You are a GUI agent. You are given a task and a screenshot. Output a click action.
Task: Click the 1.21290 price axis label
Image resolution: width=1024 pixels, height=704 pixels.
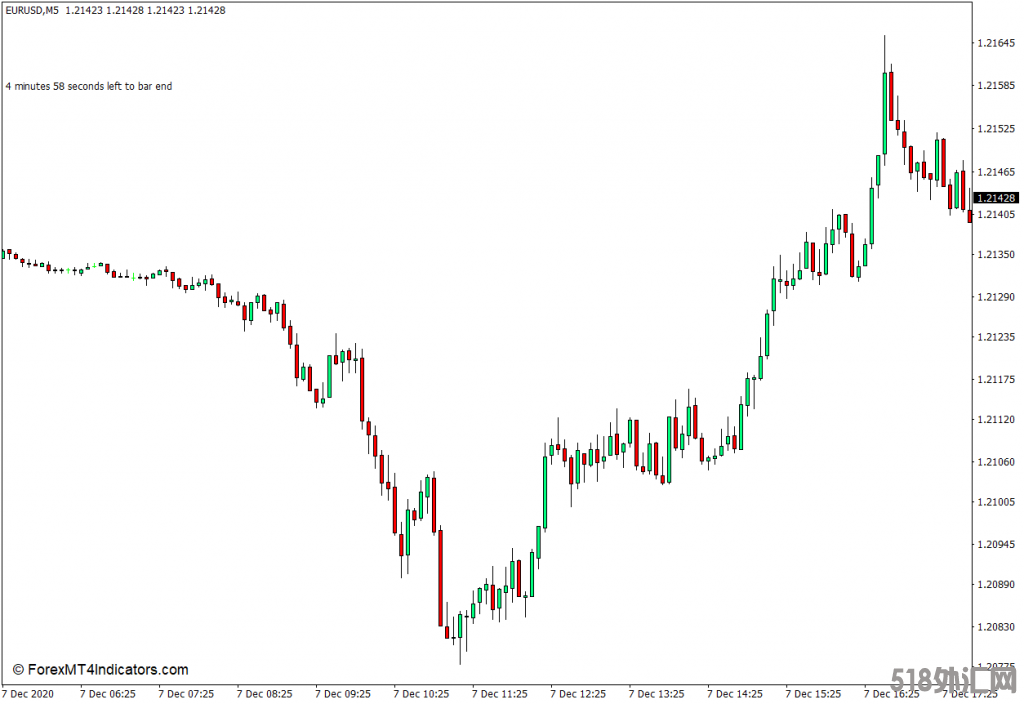coord(997,297)
